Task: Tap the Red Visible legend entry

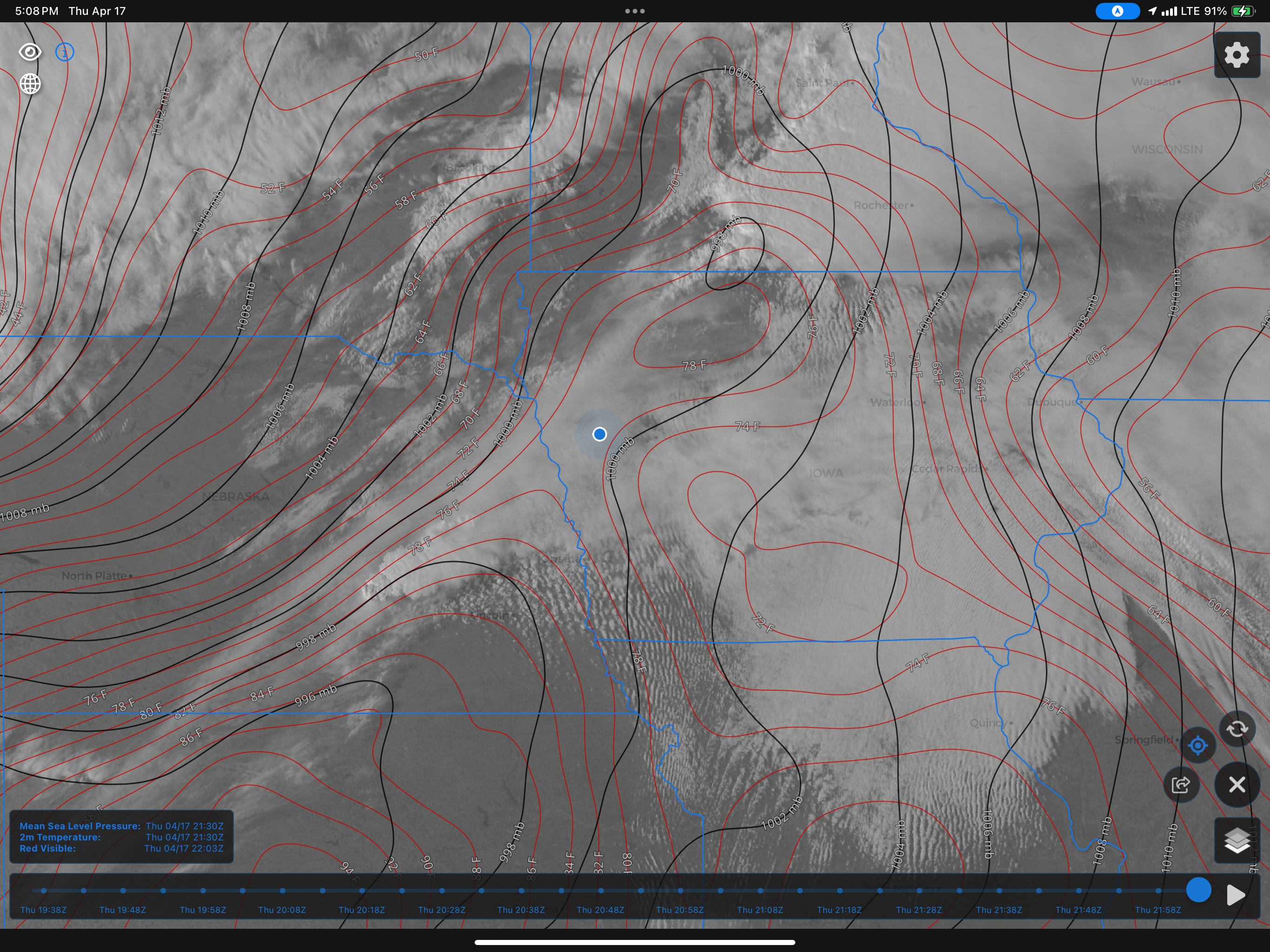Action: click(x=48, y=848)
